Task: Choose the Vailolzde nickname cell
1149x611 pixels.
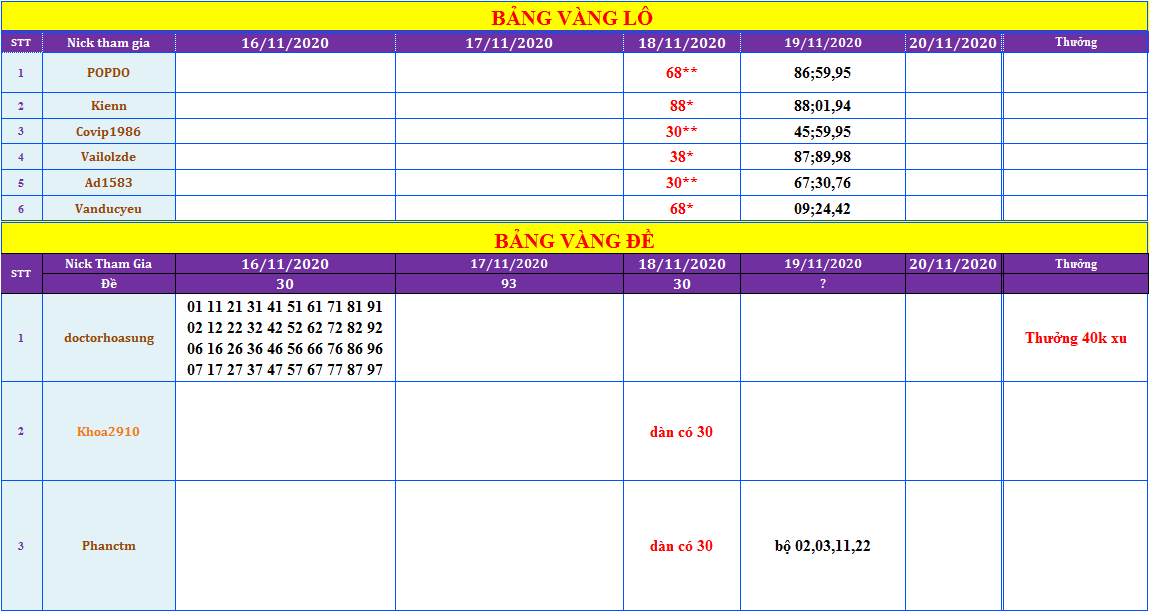Action: (108, 157)
